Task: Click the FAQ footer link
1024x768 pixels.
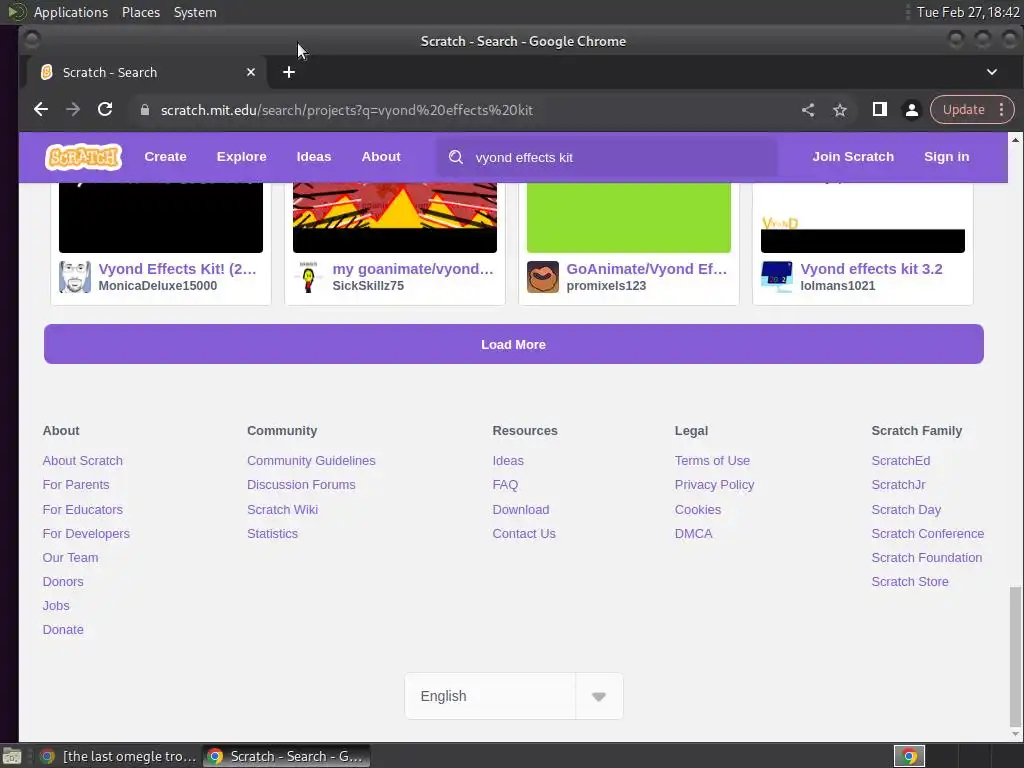Action: click(505, 485)
